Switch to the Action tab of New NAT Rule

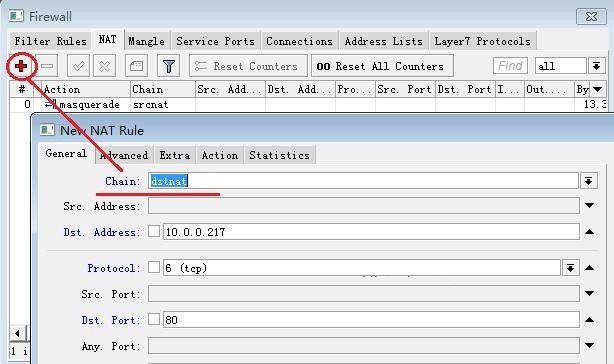pos(220,155)
